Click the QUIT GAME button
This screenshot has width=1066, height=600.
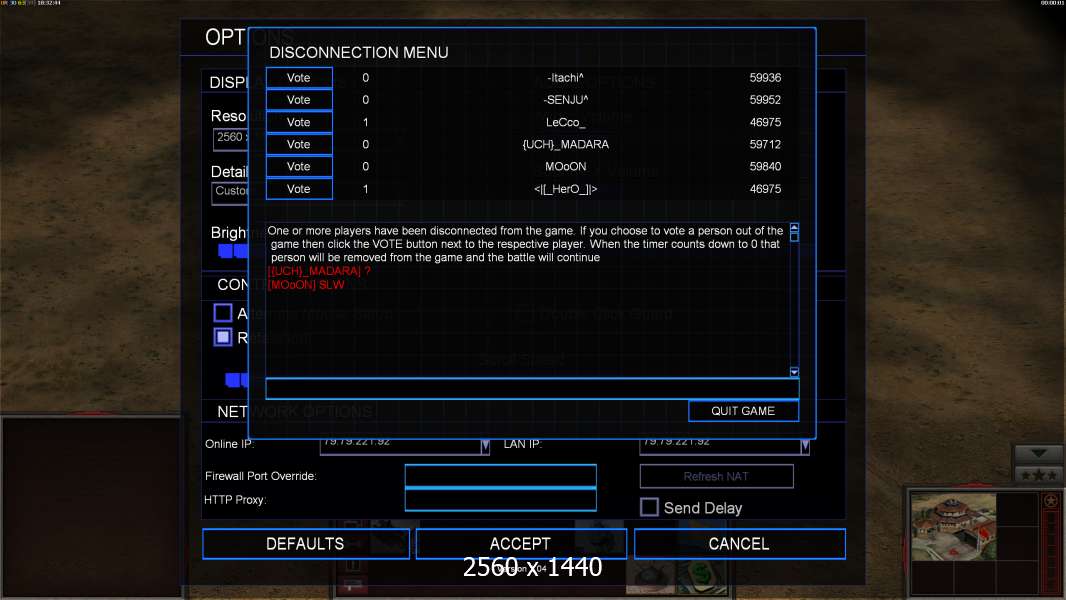pyautogui.click(x=743, y=411)
